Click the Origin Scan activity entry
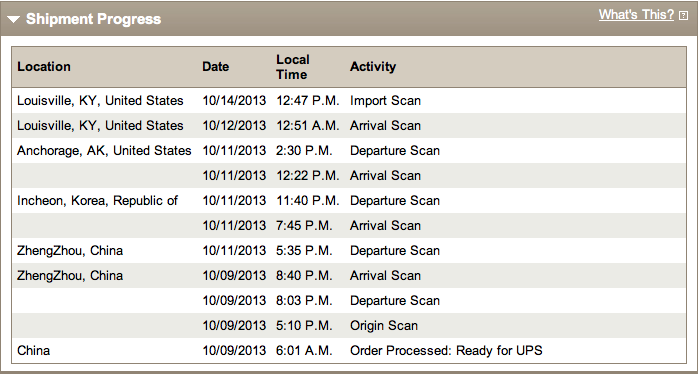 click(384, 326)
